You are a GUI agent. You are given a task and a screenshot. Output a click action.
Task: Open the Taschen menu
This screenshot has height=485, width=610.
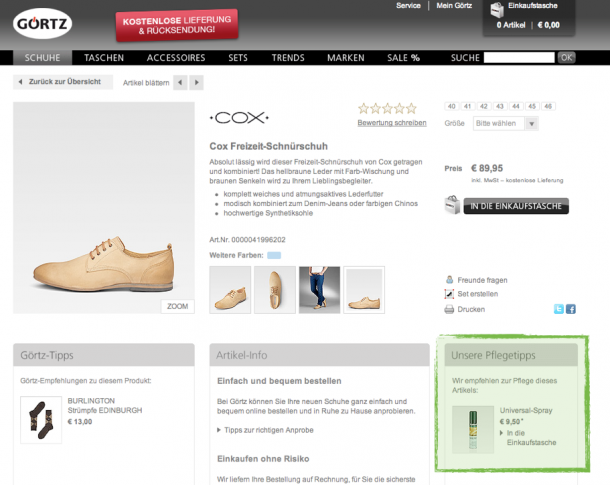click(104, 58)
